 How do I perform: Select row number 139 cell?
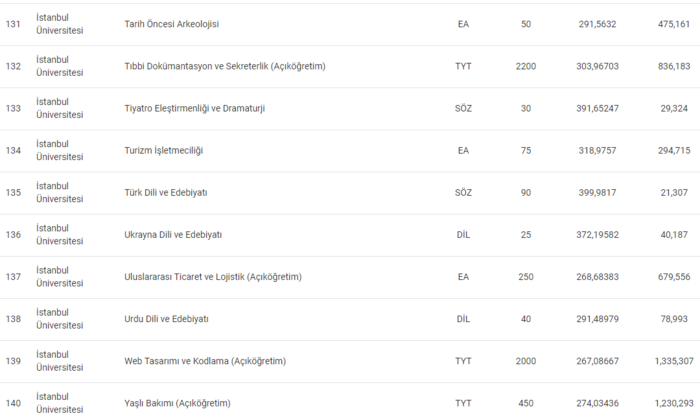coord(13,360)
